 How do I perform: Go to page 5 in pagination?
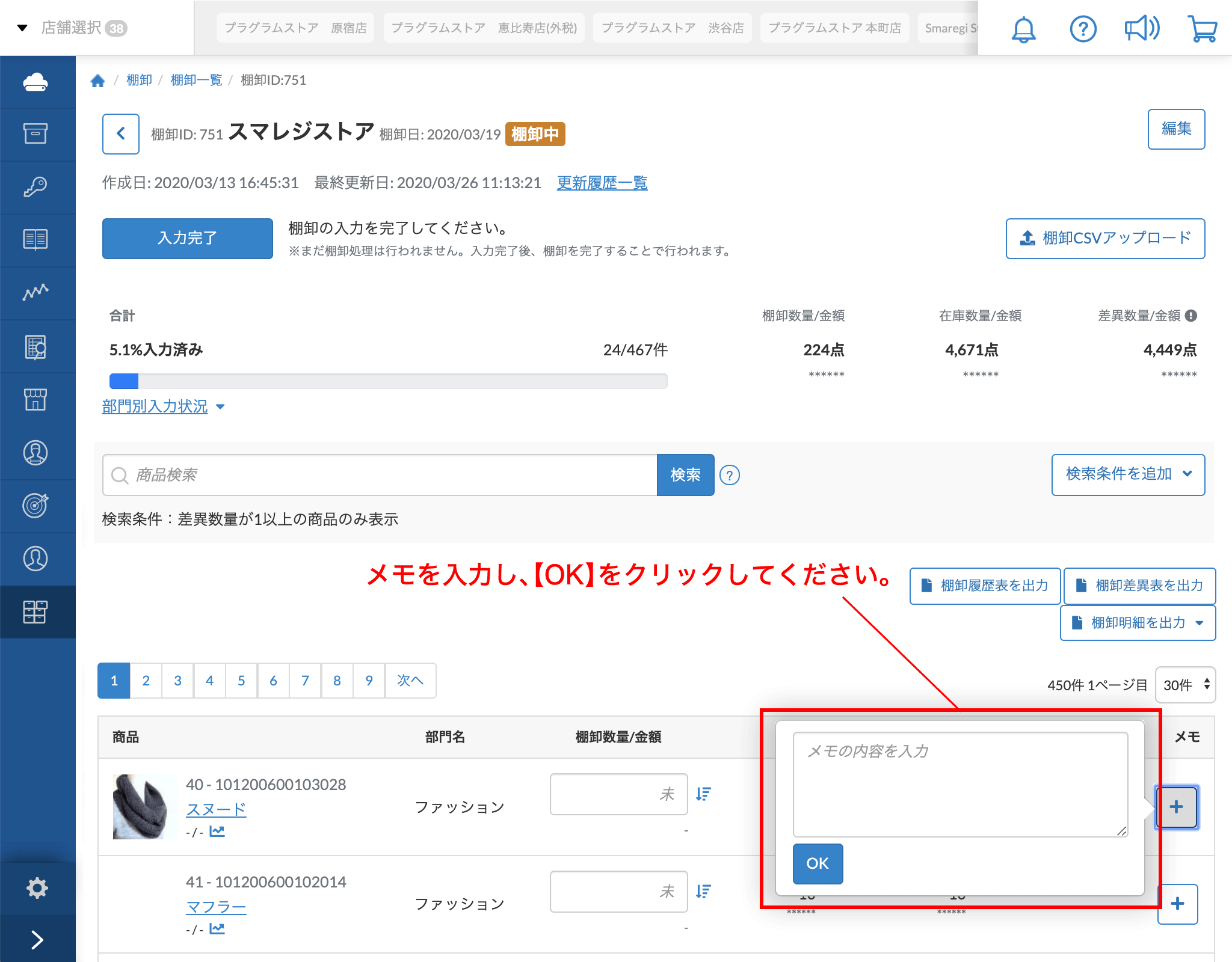pyautogui.click(x=241, y=681)
